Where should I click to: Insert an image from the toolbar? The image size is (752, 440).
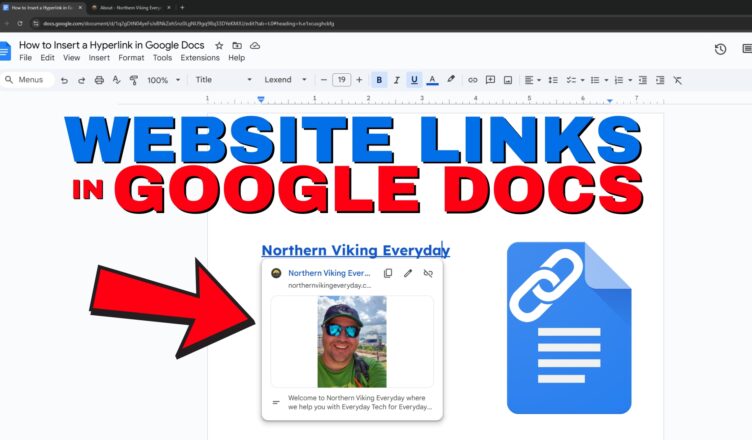point(508,80)
